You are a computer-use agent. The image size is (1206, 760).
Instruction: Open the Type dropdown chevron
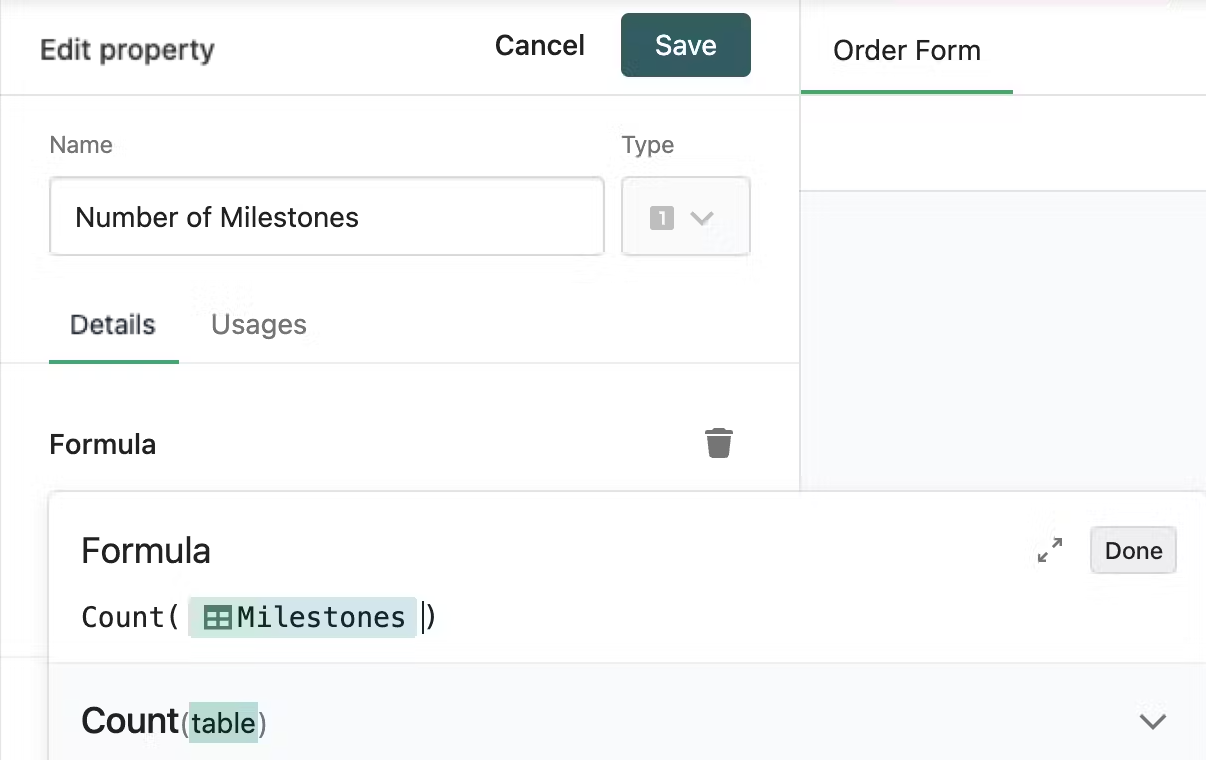(x=702, y=217)
